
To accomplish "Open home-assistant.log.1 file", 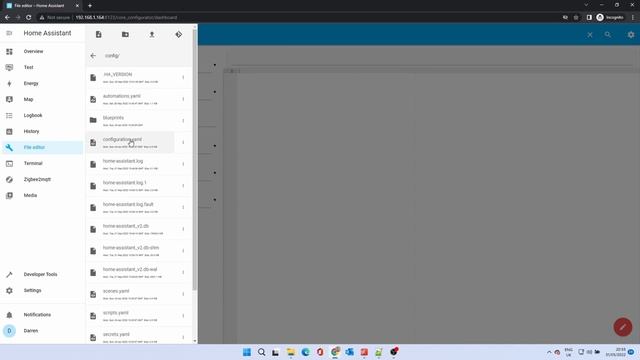I will 131,186.
